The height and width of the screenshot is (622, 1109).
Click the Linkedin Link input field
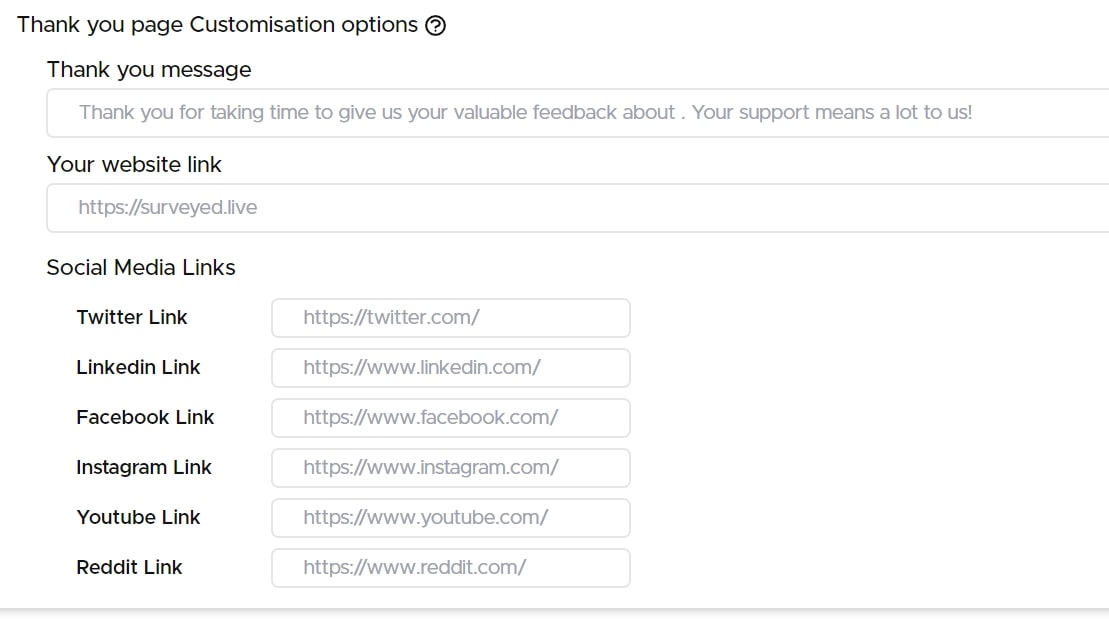[x=450, y=367]
